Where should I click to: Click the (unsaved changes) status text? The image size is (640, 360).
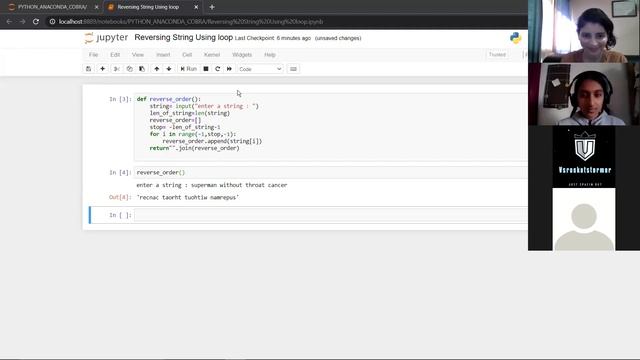338,38
